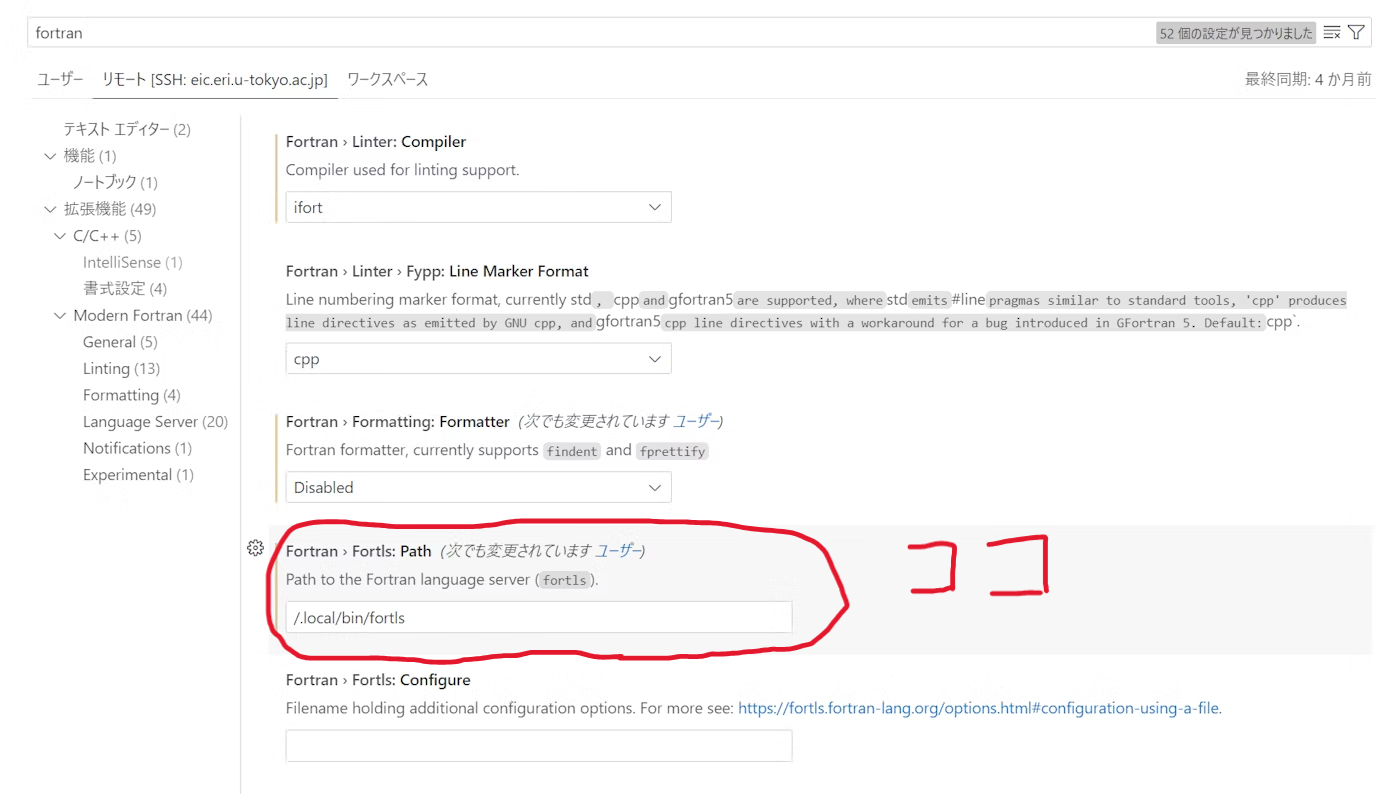Viewport: 1400px width, 794px height.
Task: Click the Fypp: Line Marker Format title
Action: [437, 271]
